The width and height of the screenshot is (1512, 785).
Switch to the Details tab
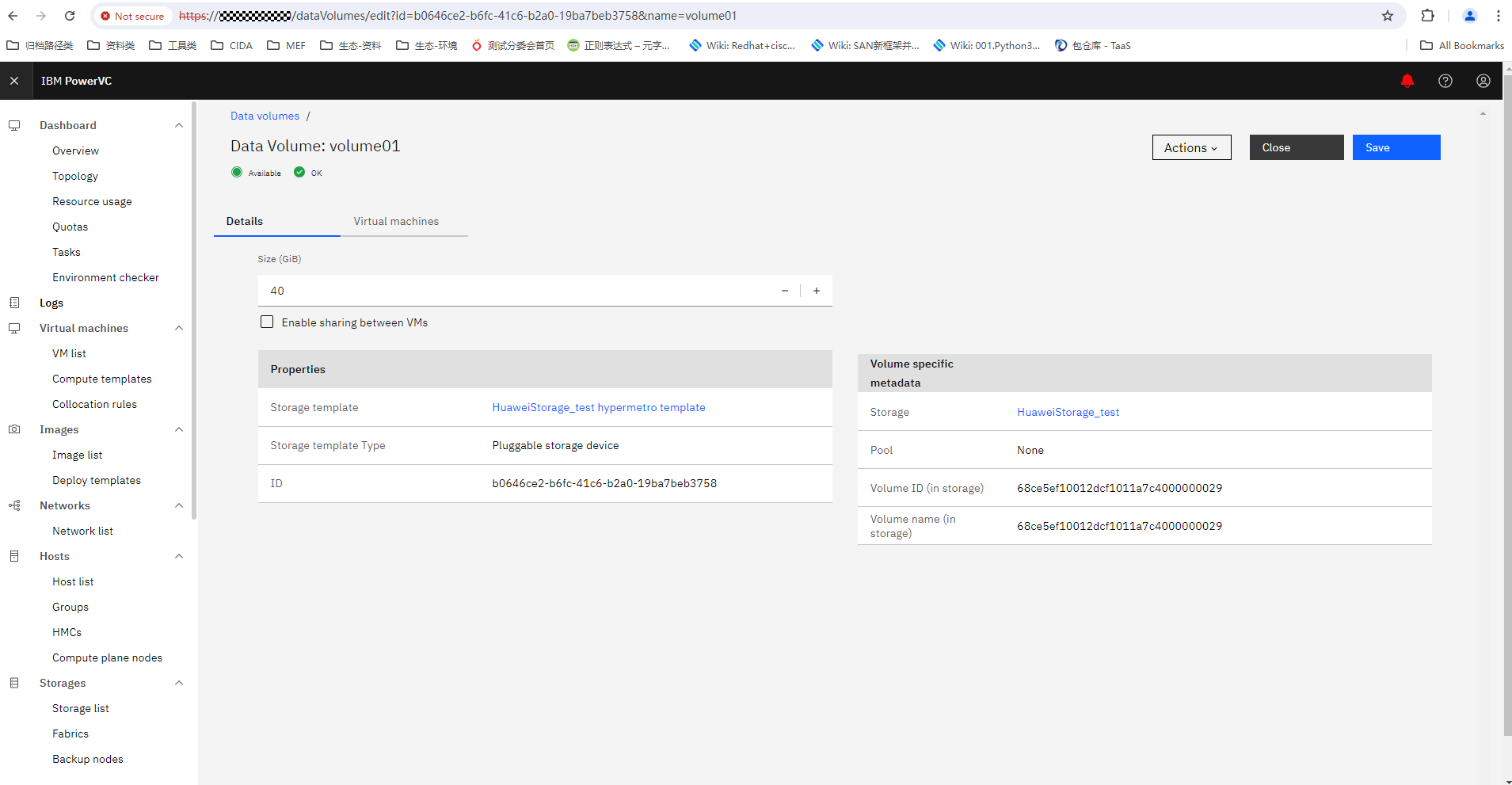tap(277, 222)
